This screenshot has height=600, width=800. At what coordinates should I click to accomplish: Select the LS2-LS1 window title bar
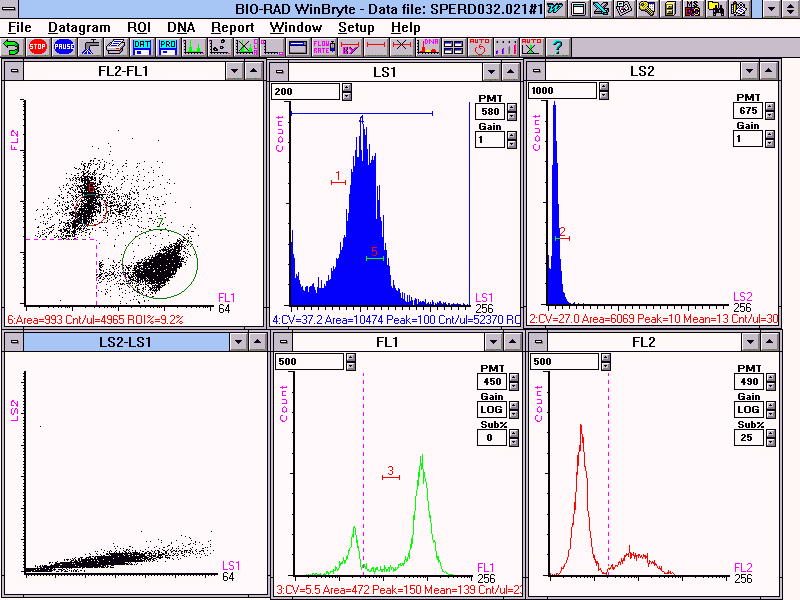tap(126, 342)
